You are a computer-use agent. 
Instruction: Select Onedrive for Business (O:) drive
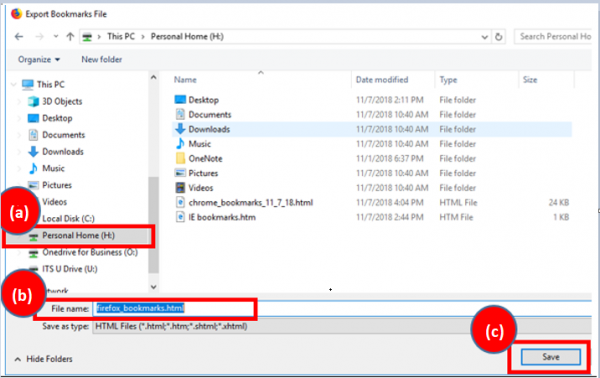pos(90,253)
